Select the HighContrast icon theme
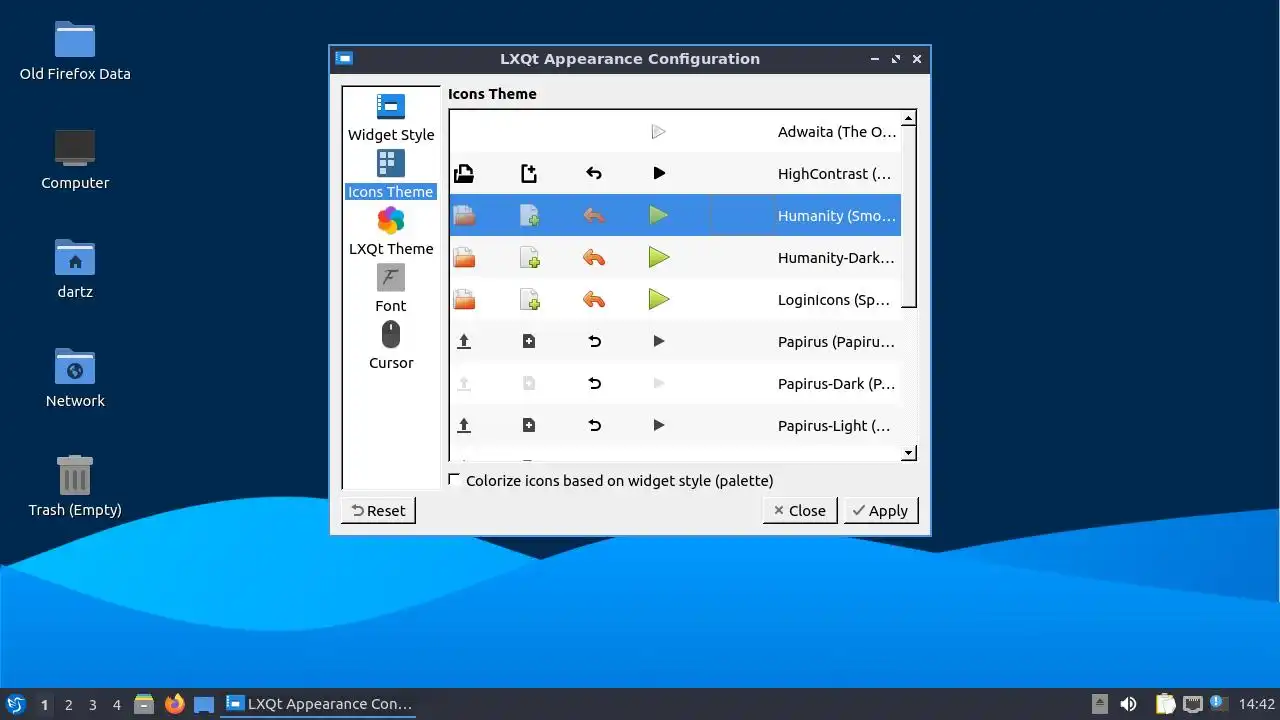 675,174
